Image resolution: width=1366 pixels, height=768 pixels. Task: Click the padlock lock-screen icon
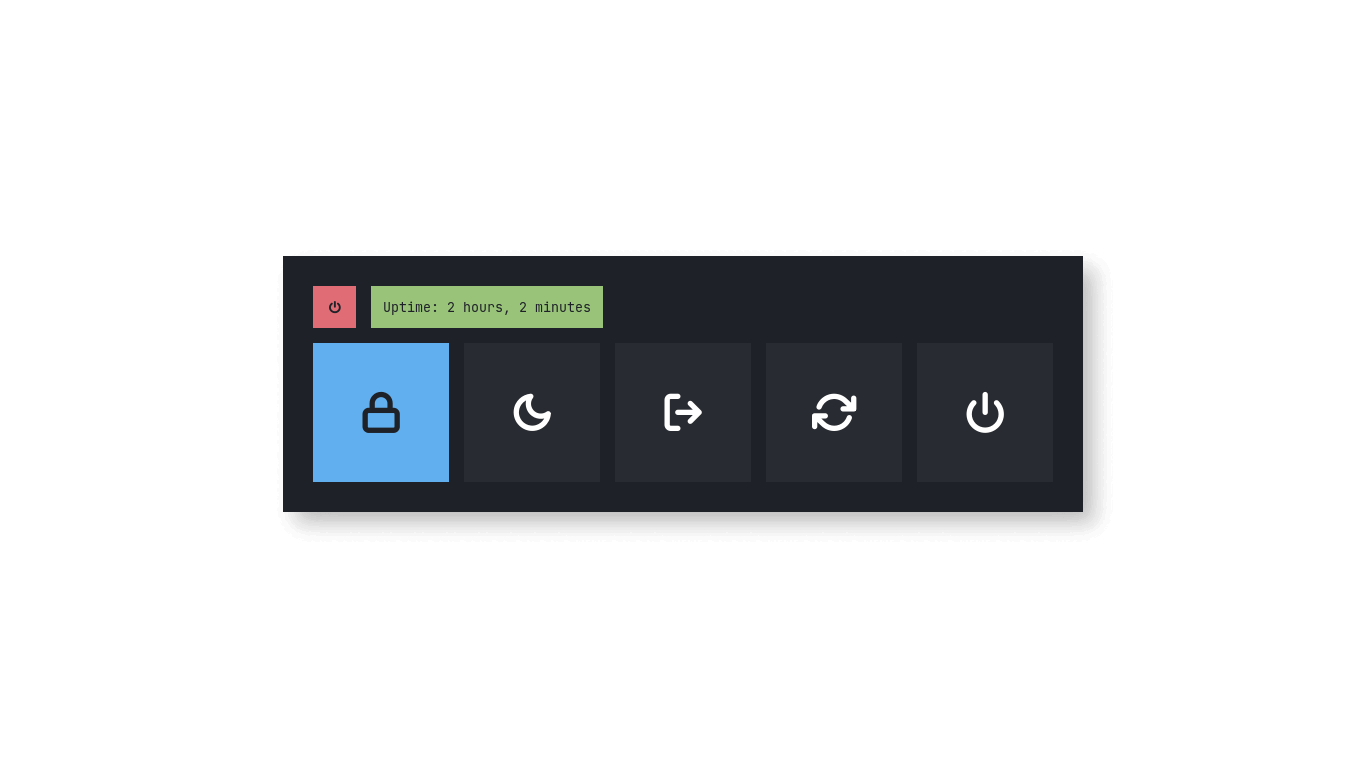pyautogui.click(x=381, y=412)
